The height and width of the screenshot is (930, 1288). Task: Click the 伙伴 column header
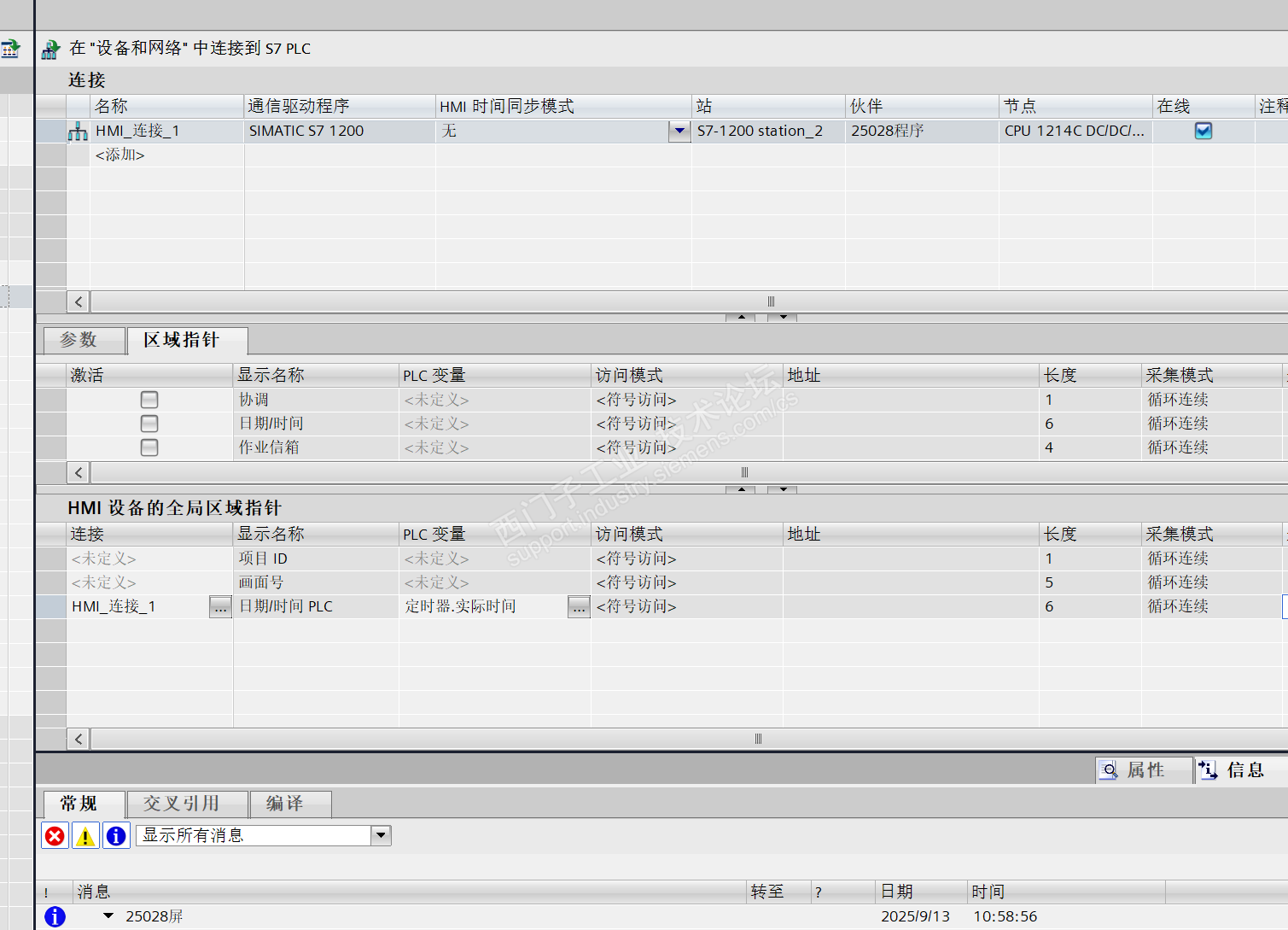922,107
